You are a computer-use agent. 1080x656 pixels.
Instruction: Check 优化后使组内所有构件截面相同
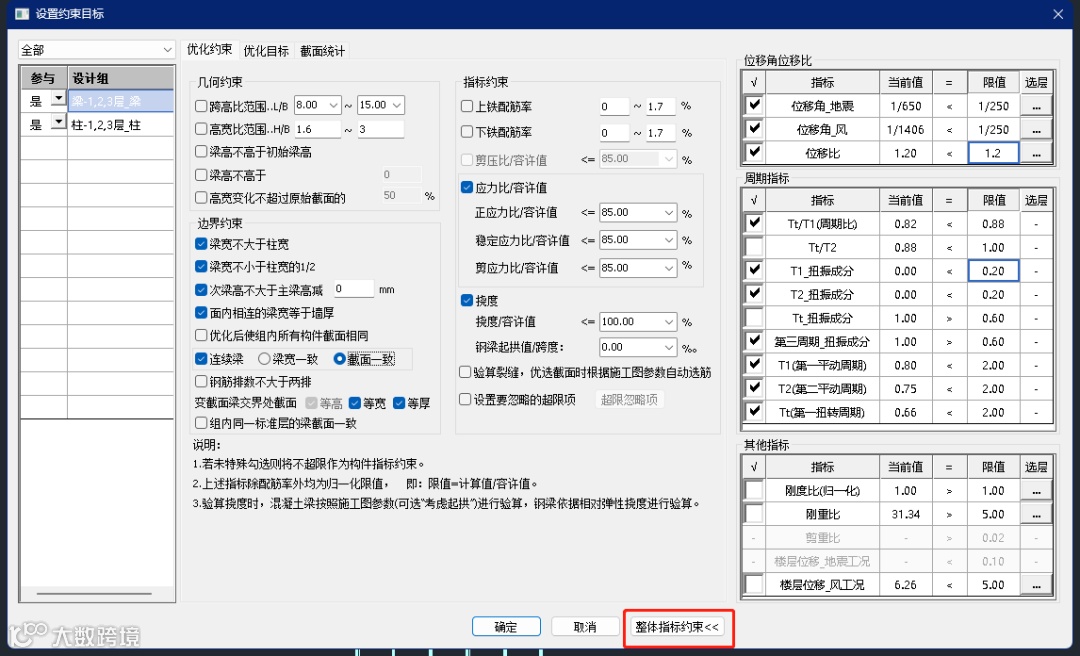coord(201,336)
